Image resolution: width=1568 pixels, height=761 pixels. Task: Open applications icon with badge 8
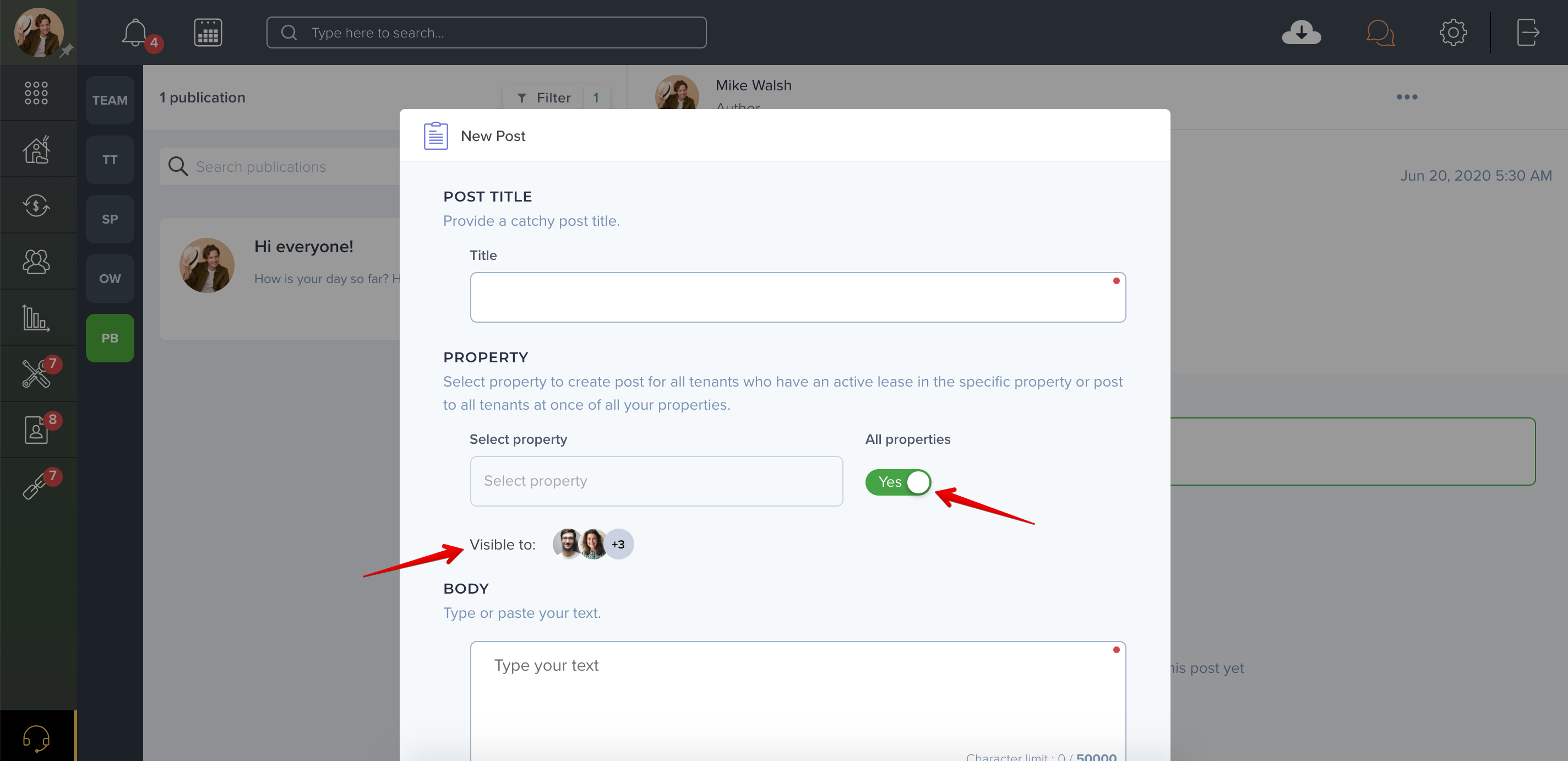(x=36, y=430)
